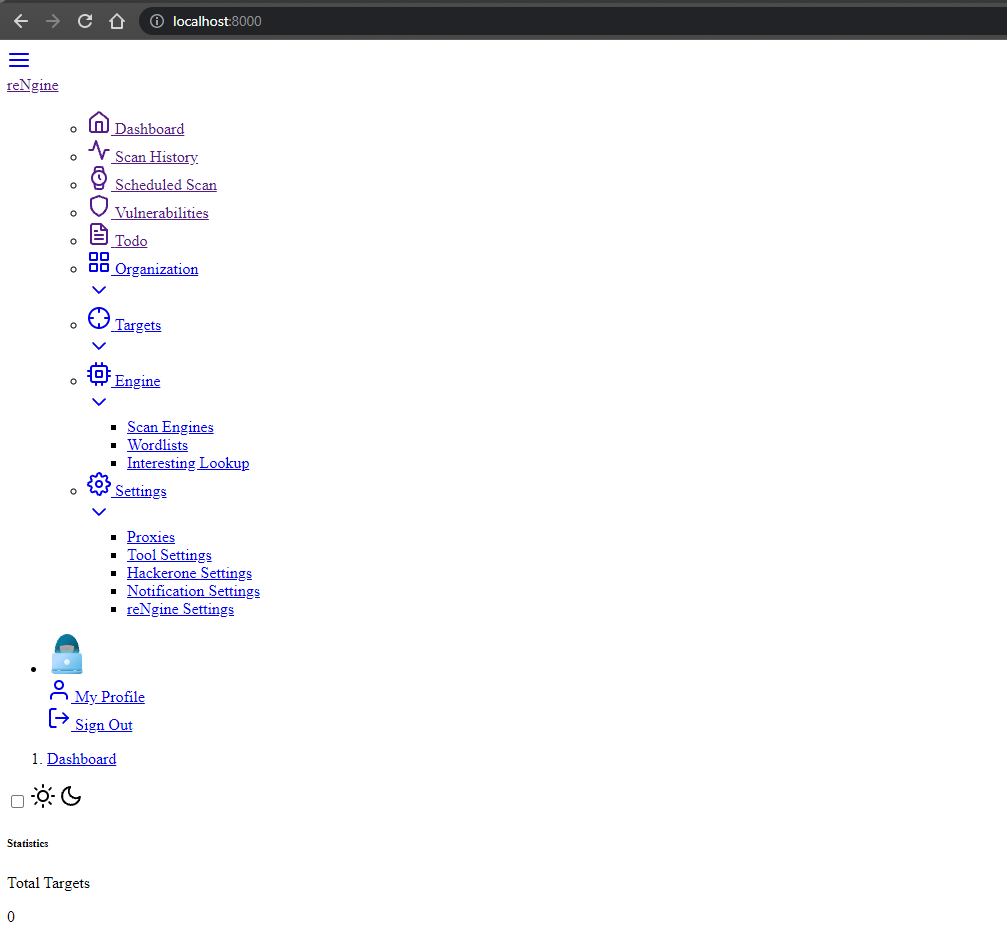Open the Engine menu item

(x=137, y=381)
